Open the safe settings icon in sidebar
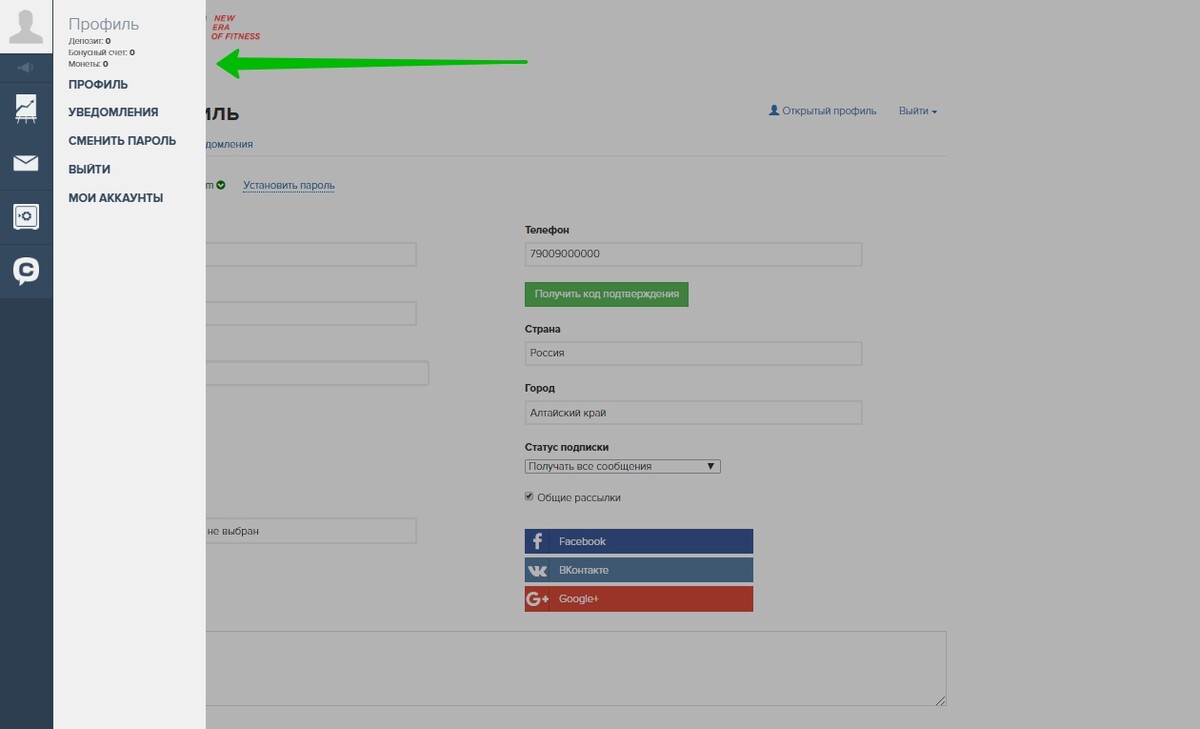Screen dimensions: 1200x729 click(x=26, y=217)
